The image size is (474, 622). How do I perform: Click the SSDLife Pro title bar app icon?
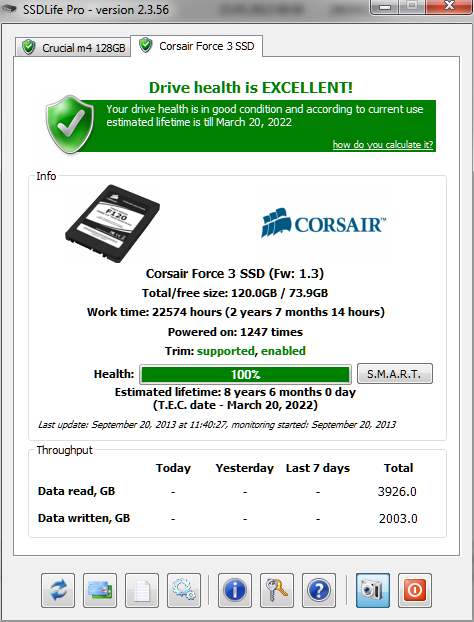[9, 9]
